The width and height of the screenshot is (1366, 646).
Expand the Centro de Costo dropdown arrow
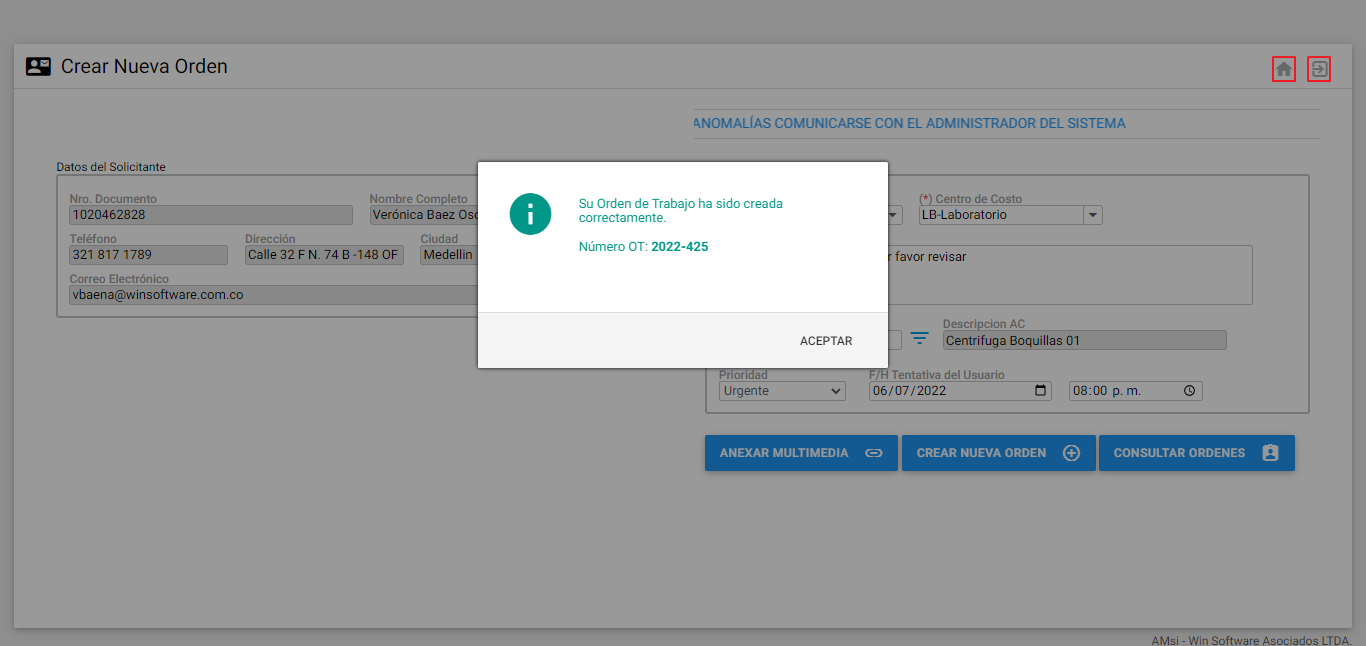(1093, 215)
